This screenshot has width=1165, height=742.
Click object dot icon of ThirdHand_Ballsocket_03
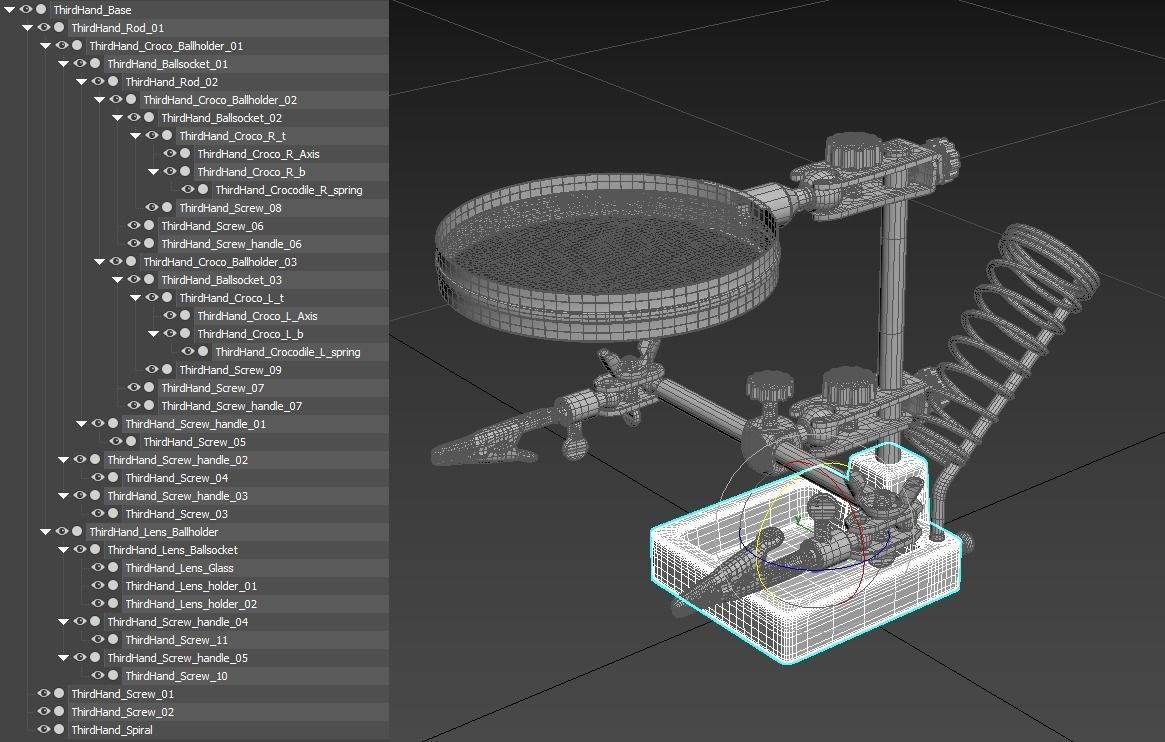pos(149,279)
